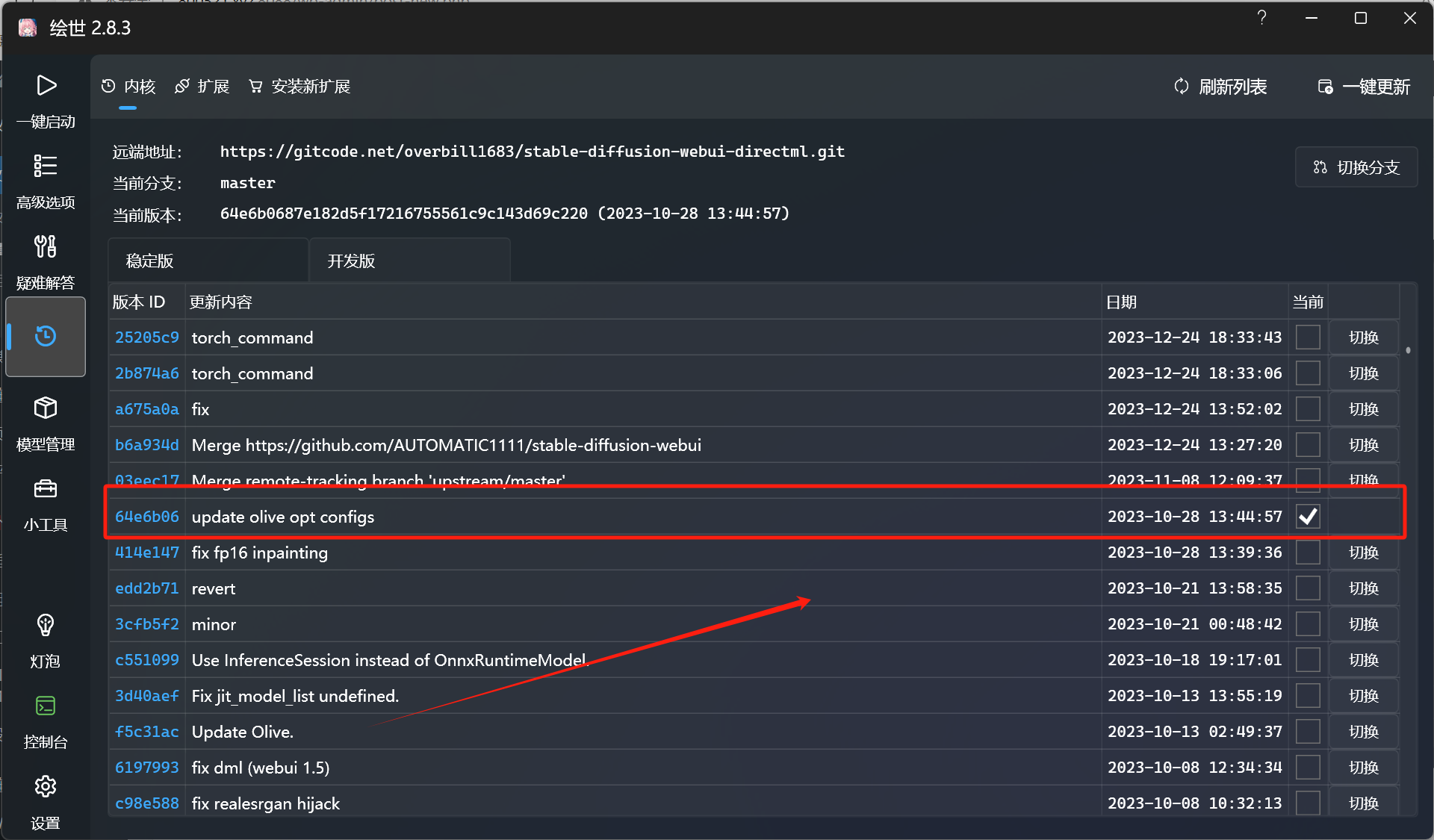Open settings gear in sidebar
Screen dimensions: 1434x840
click(46, 787)
